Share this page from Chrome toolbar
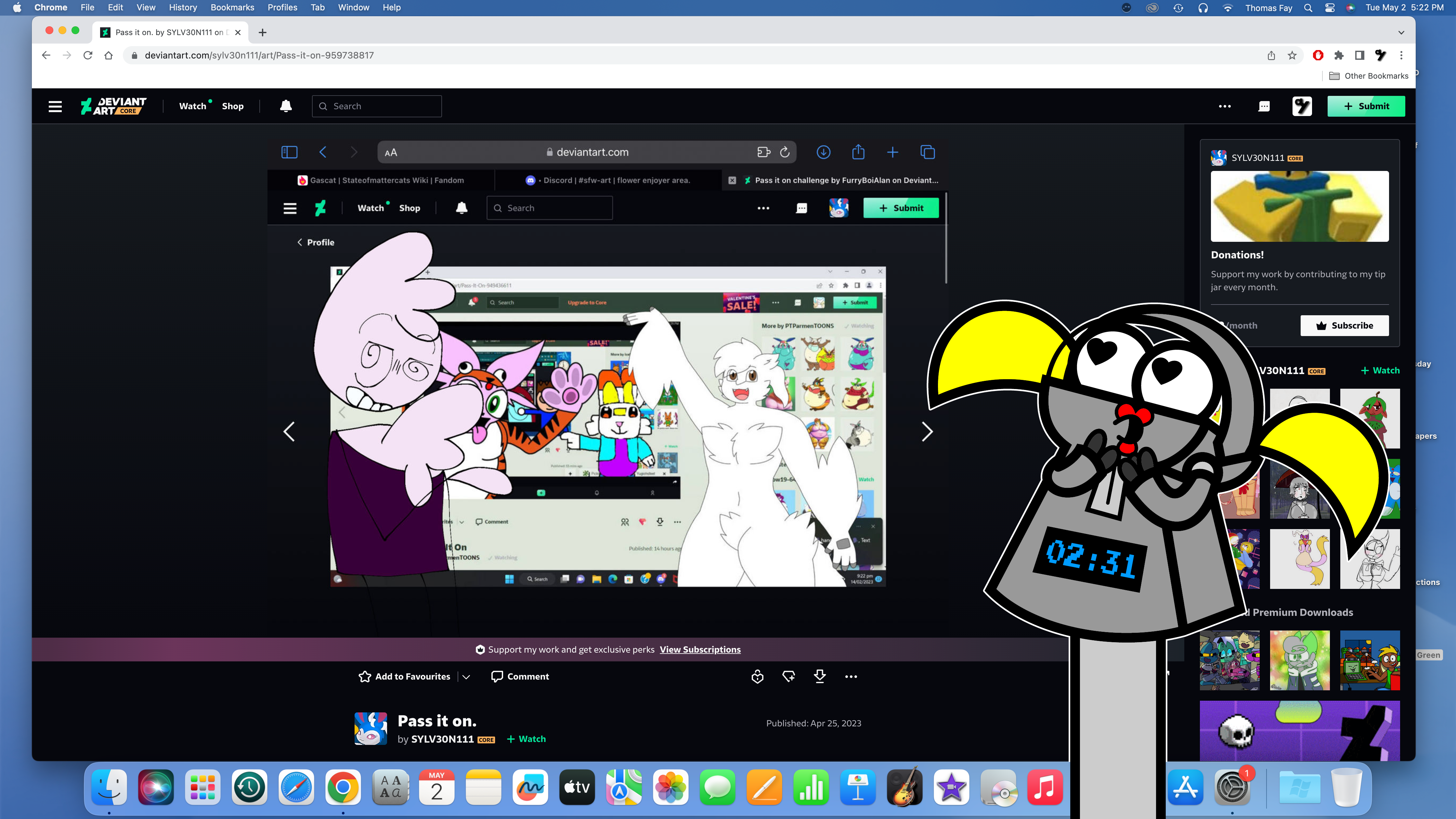Viewport: 1456px width, 819px height. click(x=1271, y=55)
